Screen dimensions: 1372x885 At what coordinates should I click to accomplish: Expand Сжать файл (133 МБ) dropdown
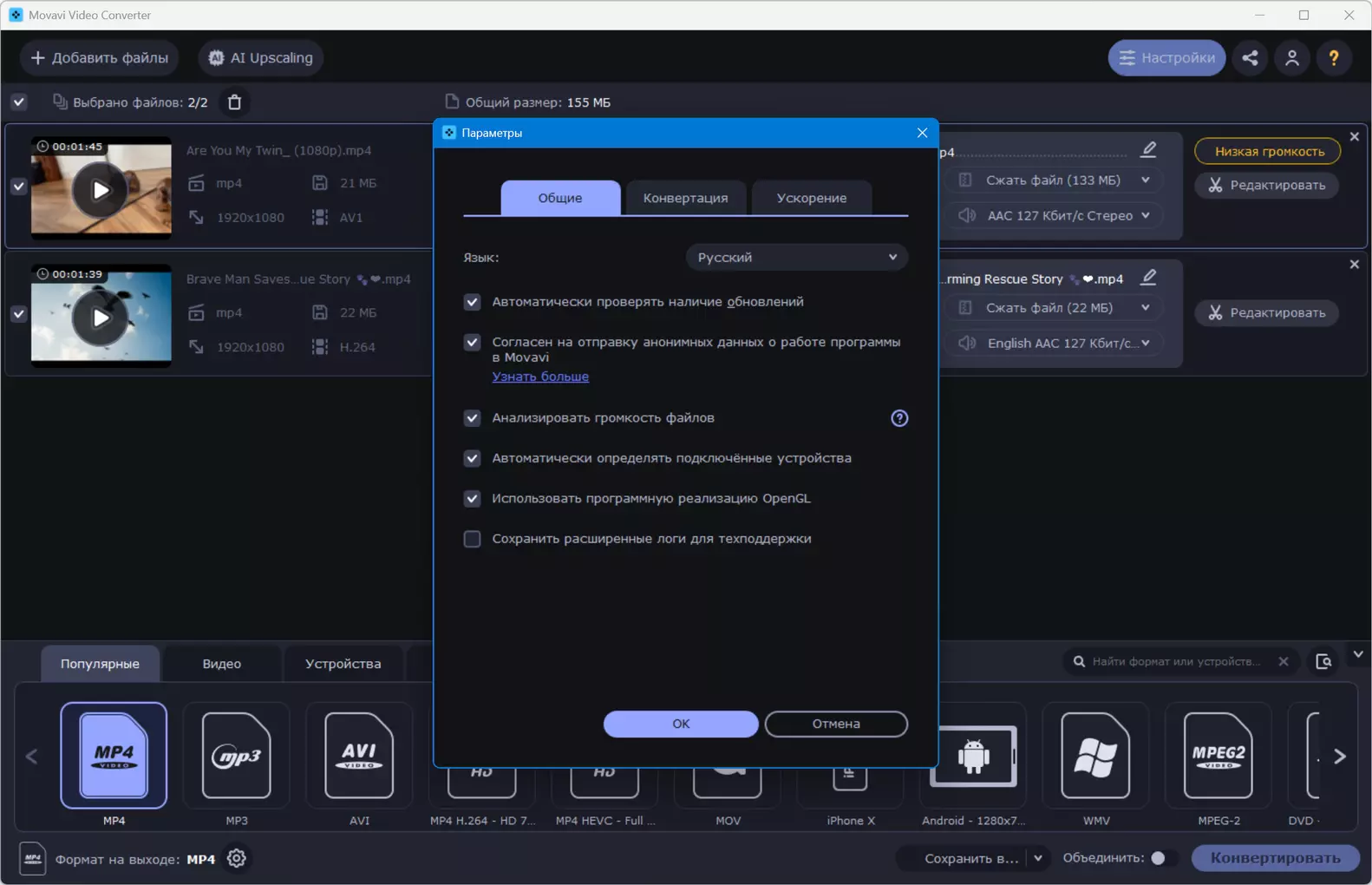tap(1055, 180)
